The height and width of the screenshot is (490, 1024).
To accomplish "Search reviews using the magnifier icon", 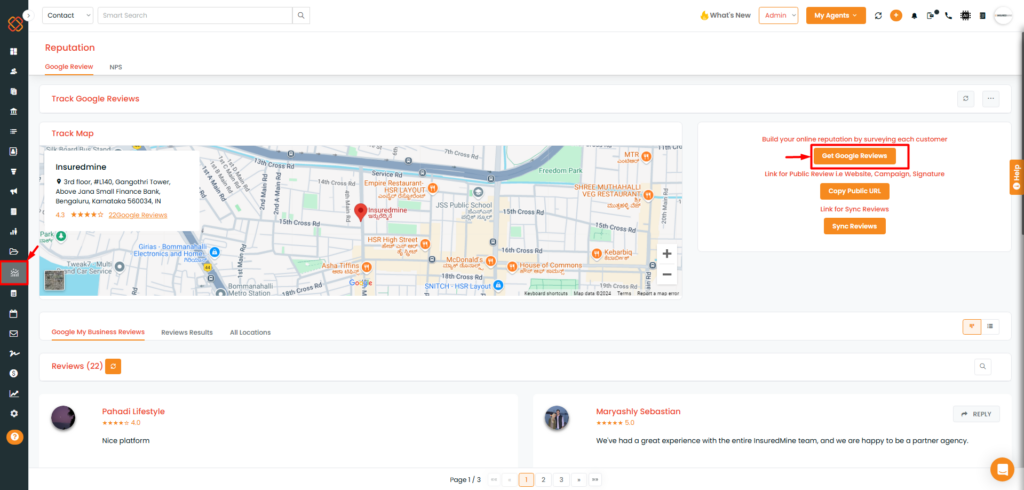I will click(x=982, y=367).
